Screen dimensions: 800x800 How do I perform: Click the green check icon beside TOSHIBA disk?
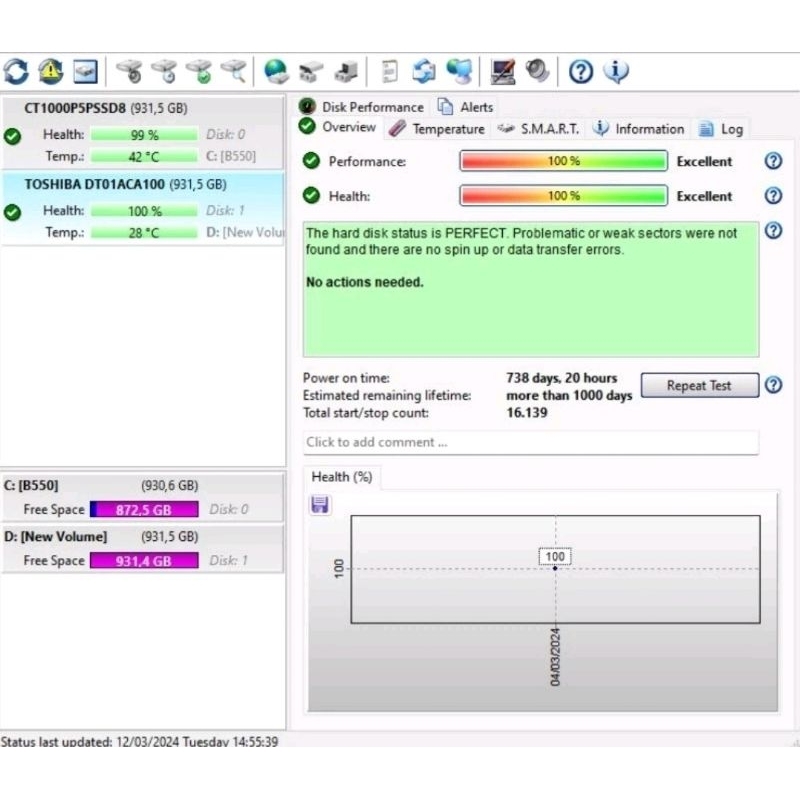[12, 212]
